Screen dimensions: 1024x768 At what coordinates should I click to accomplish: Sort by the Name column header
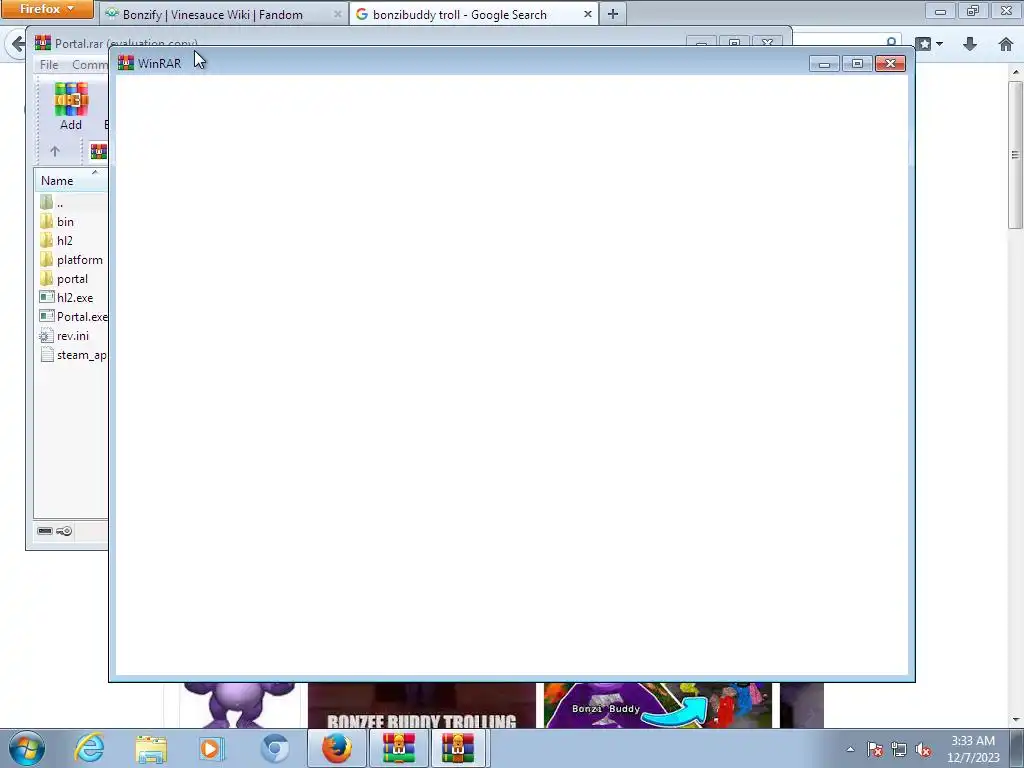point(71,180)
